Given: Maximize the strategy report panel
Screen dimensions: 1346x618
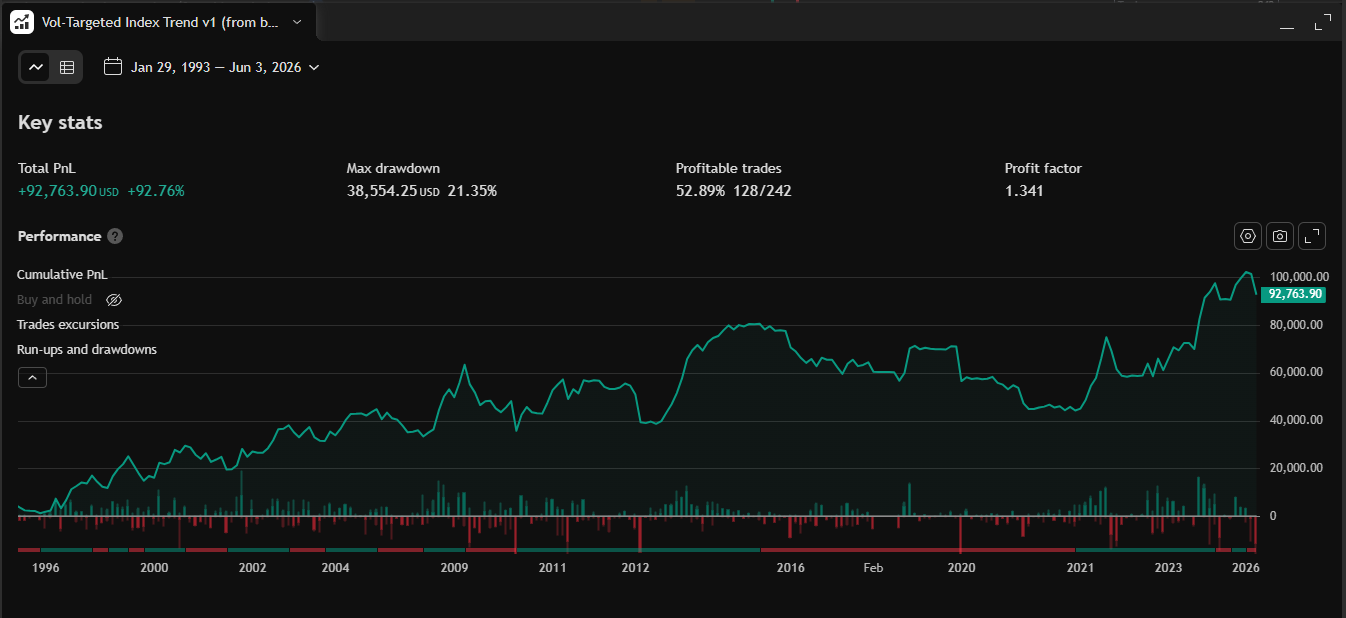Looking at the screenshot, I should (x=1322, y=23).
